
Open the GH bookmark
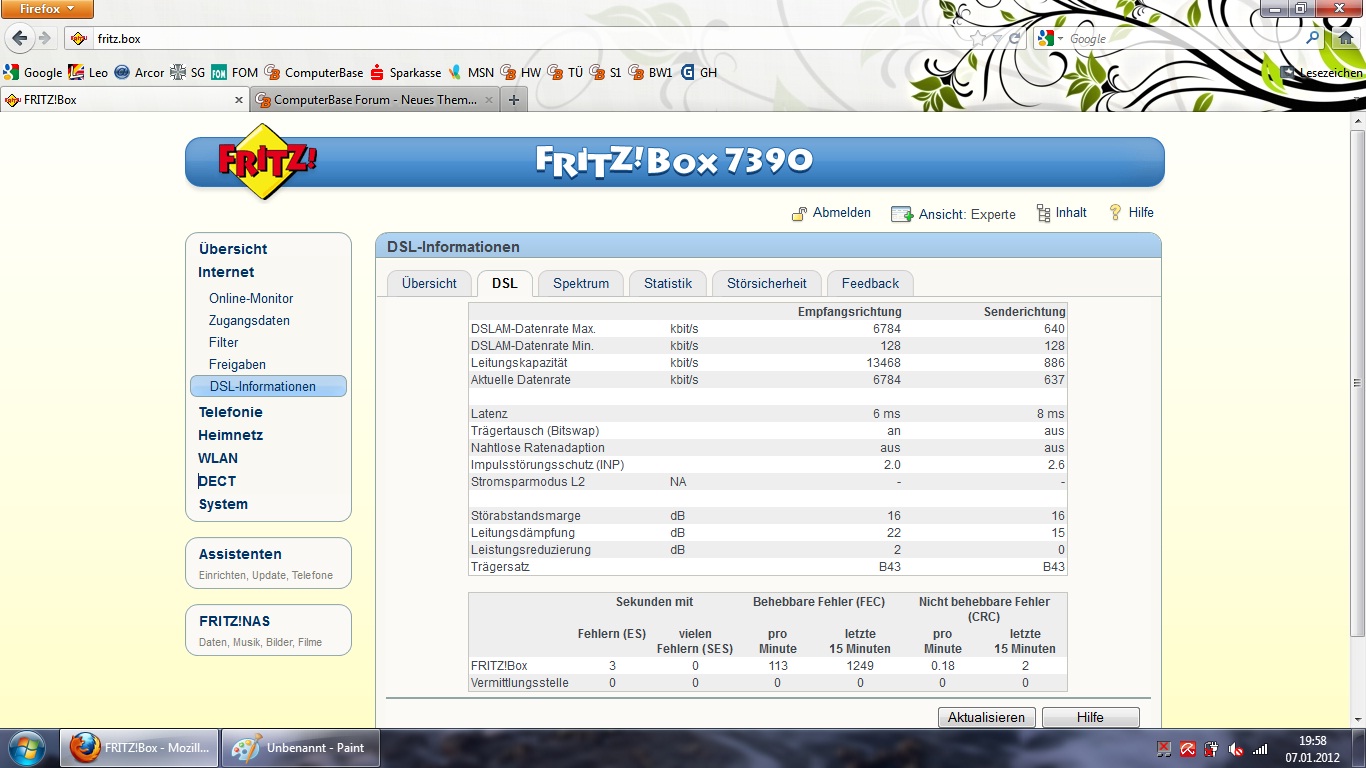699,72
